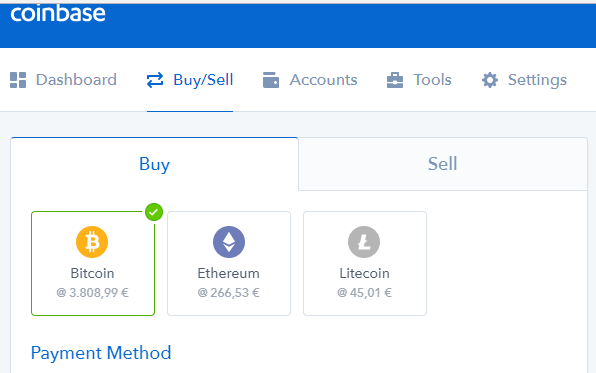Click the green checkmark on Bitcoin card
The width and height of the screenshot is (596, 373).
154,212
